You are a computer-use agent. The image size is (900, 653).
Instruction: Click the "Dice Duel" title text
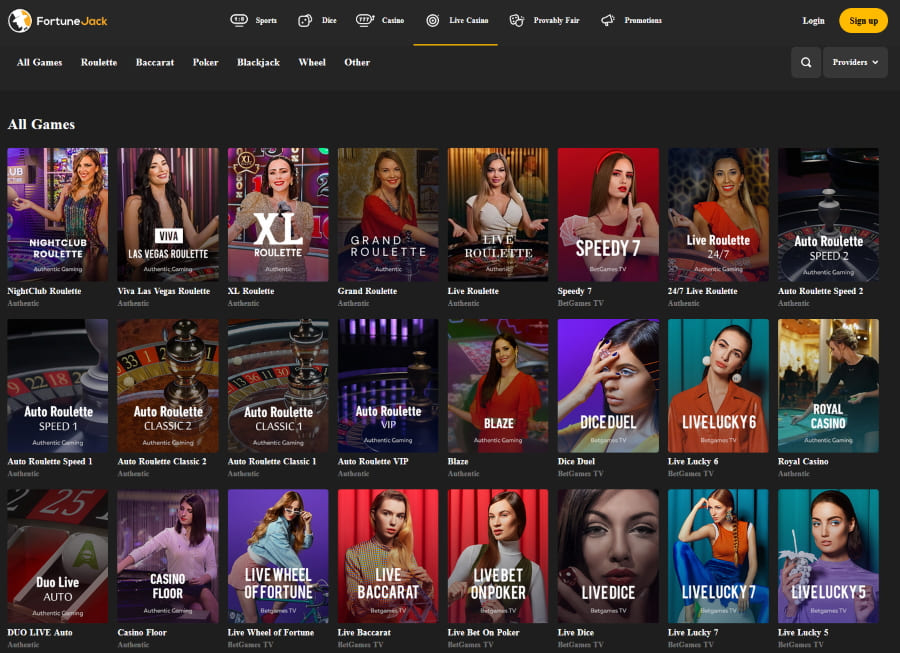576,461
